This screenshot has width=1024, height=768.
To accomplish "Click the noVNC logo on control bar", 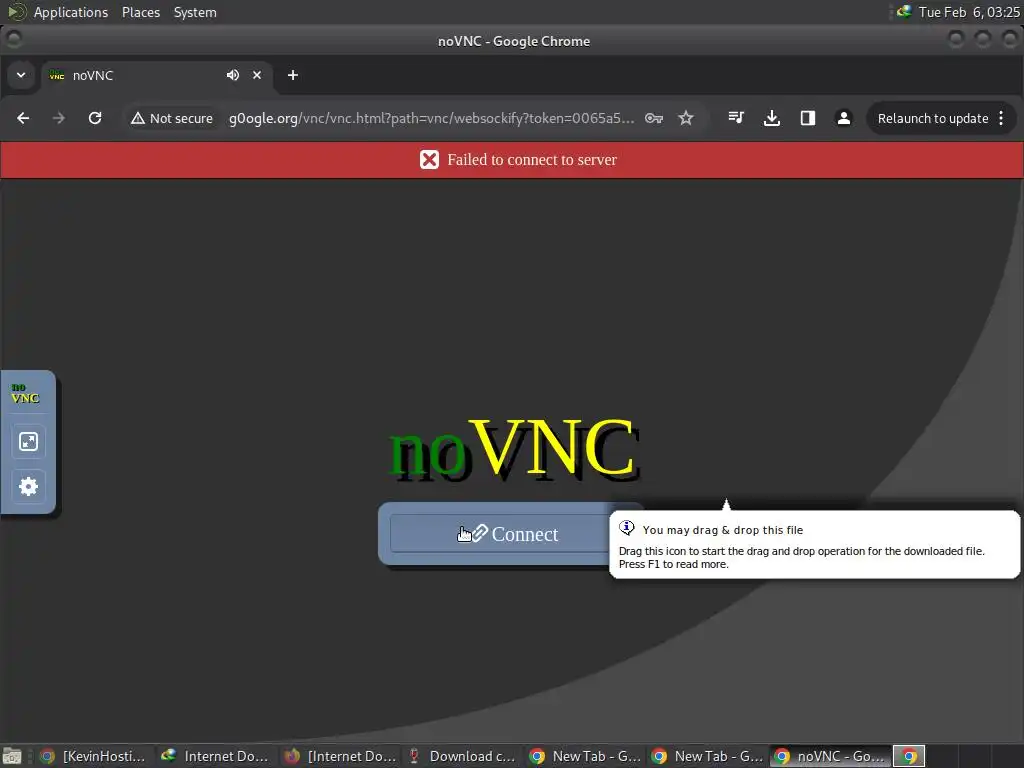I will (25, 393).
